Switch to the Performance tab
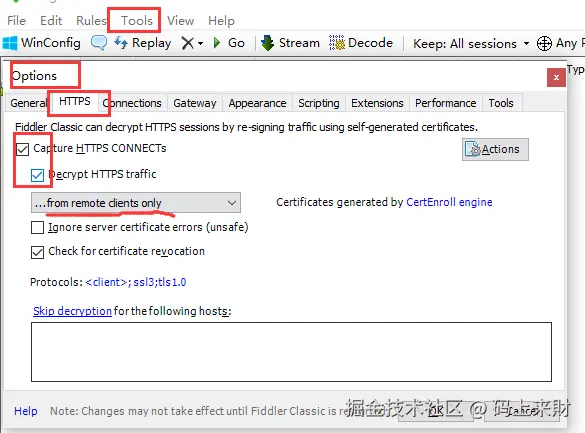The height and width of the screenshot is (433, 585). tap(445, 103)
